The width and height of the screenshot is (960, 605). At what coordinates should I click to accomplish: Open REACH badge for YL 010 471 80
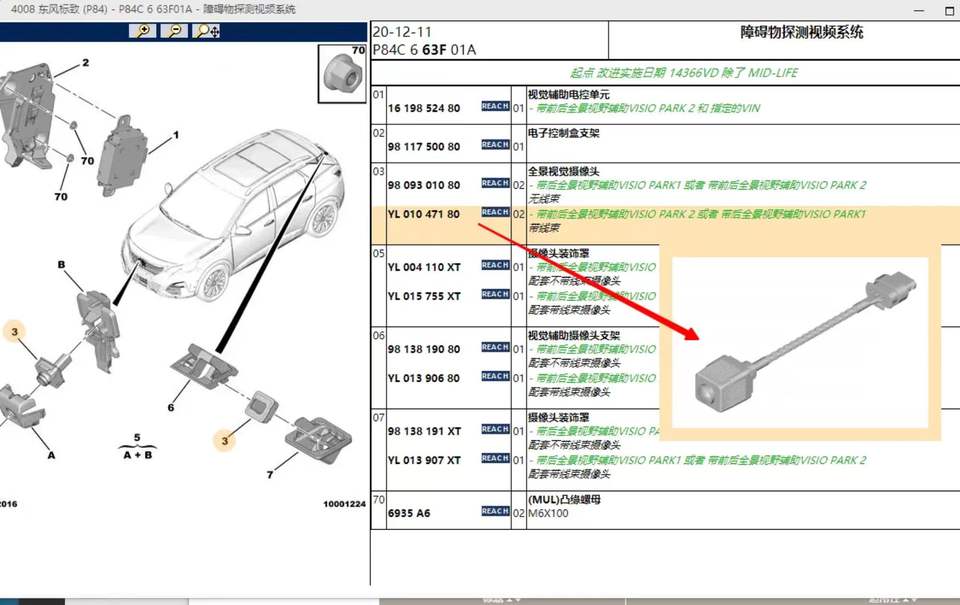pos(495,213)
